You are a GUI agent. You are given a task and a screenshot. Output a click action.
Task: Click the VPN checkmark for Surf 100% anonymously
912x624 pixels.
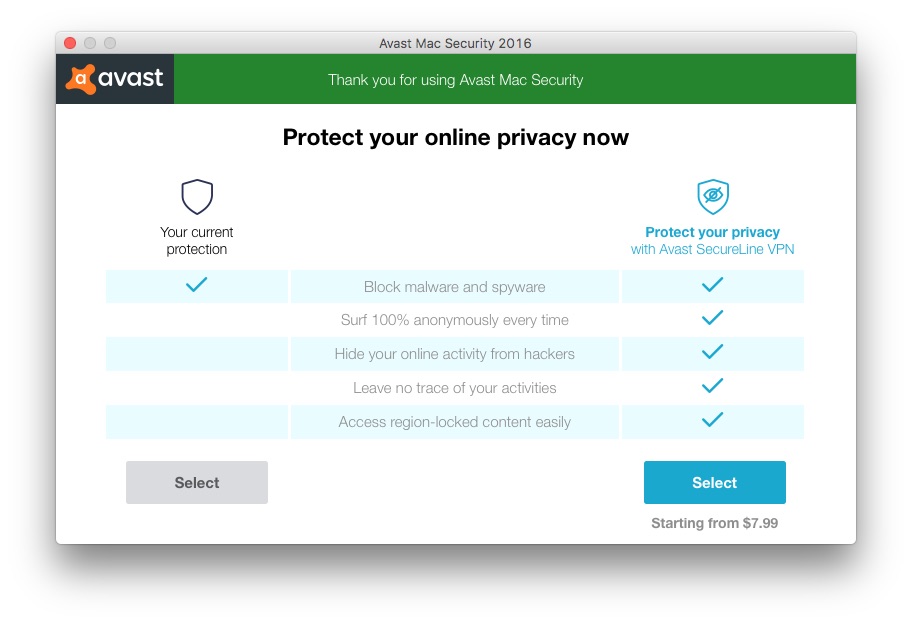click(x=713, y=319)
